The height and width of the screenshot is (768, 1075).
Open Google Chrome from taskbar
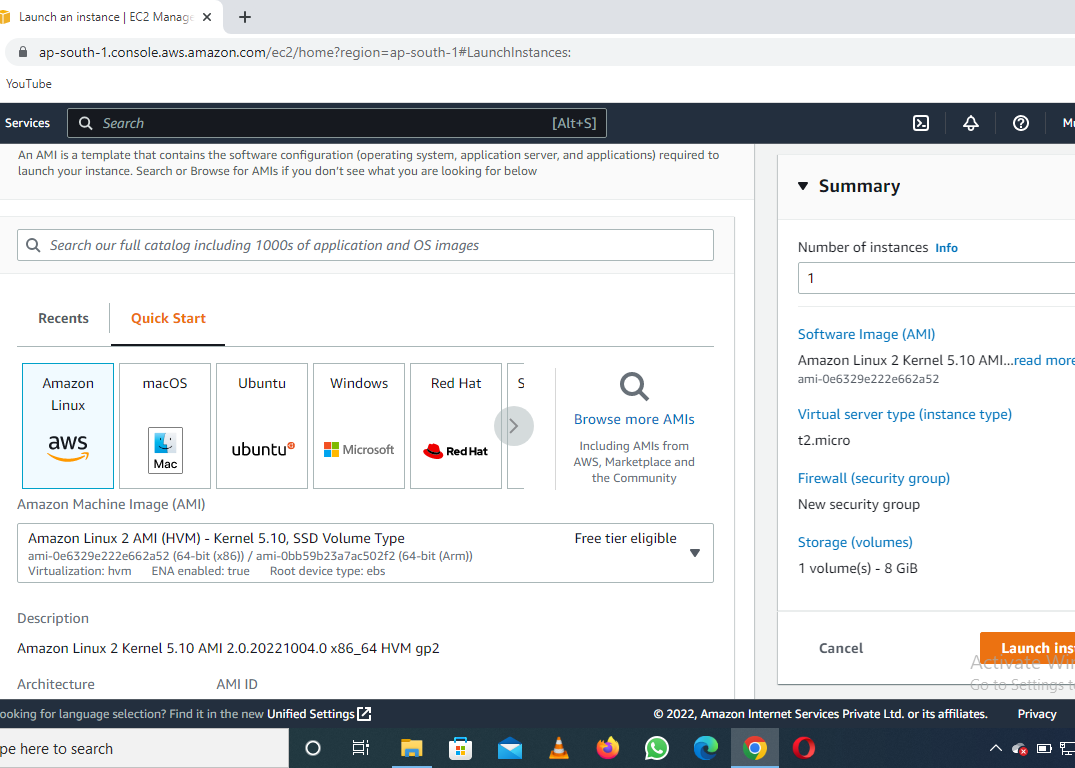(755, 748)
